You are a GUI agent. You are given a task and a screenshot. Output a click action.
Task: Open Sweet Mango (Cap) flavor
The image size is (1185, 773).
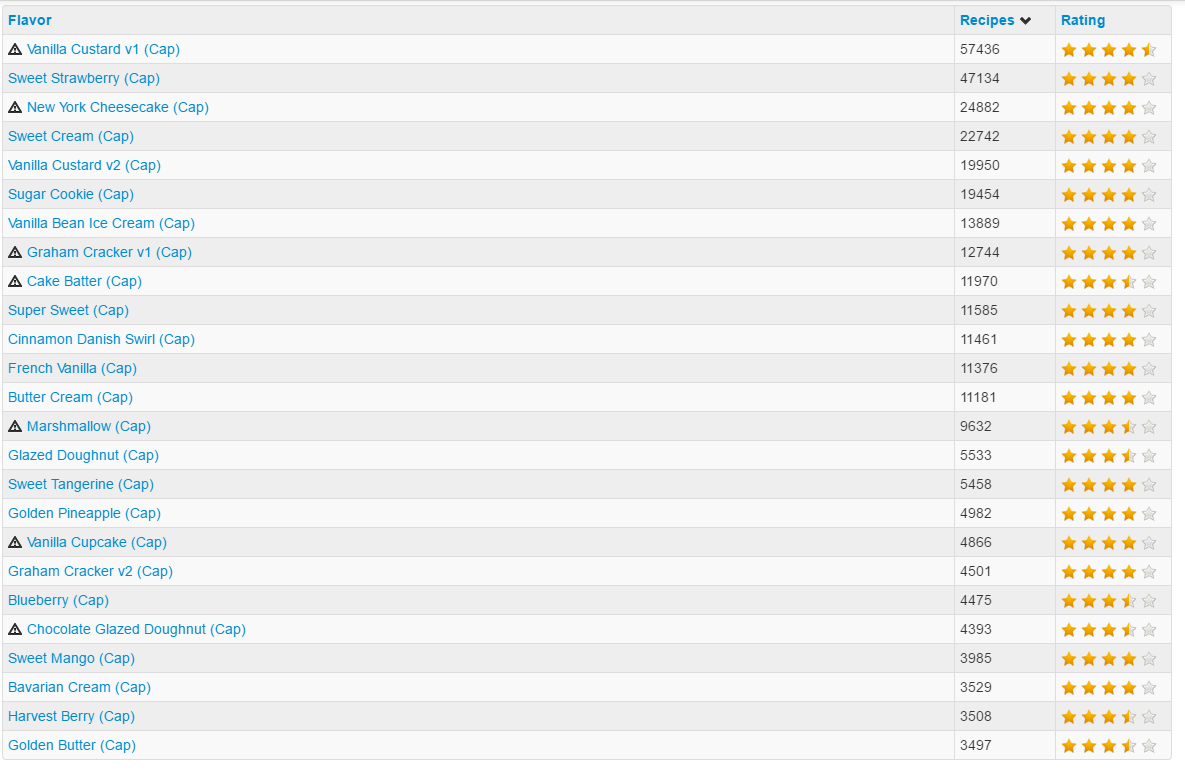point(71,658)
